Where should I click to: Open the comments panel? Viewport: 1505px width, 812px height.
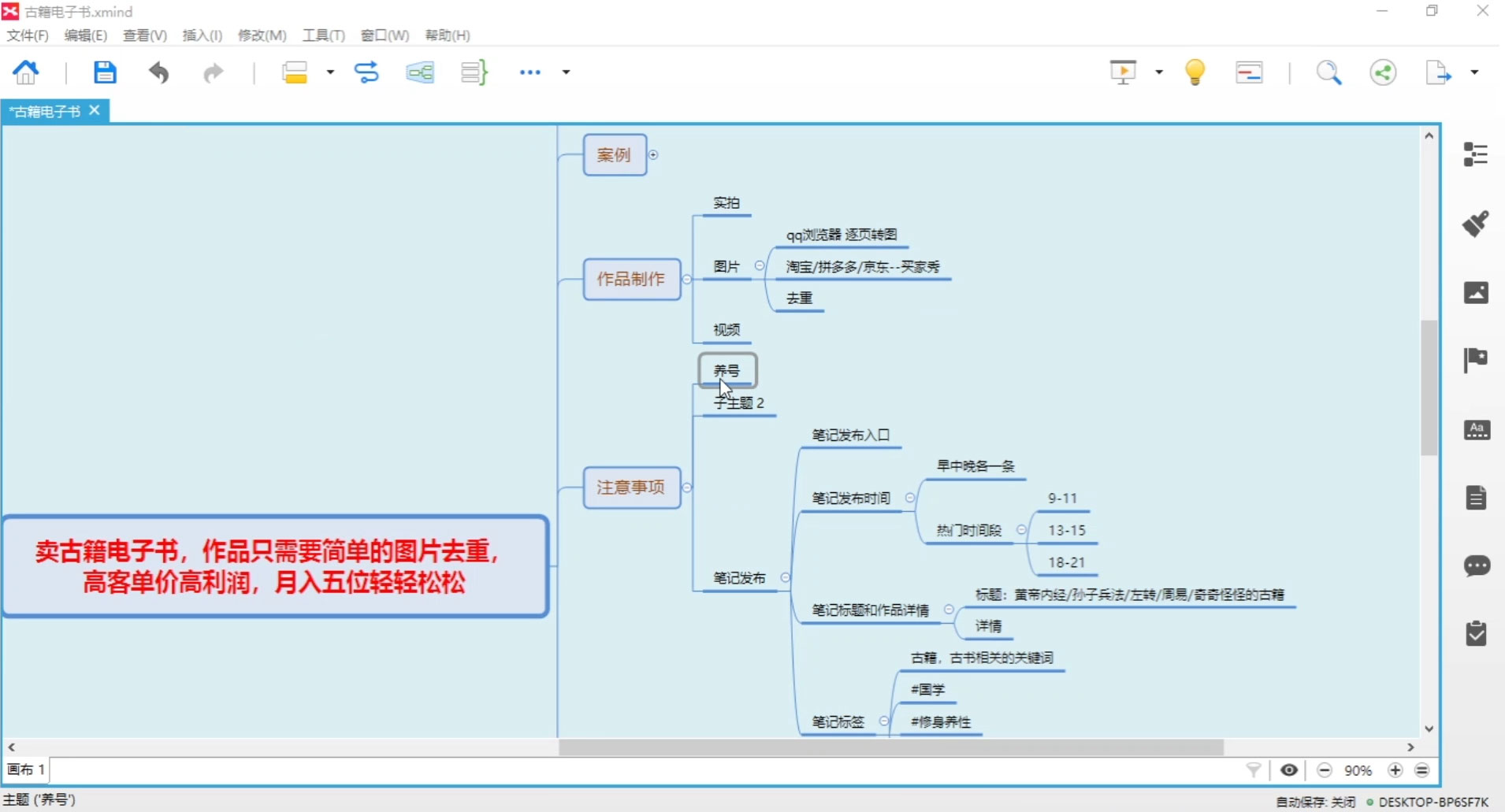[1475, 566]
